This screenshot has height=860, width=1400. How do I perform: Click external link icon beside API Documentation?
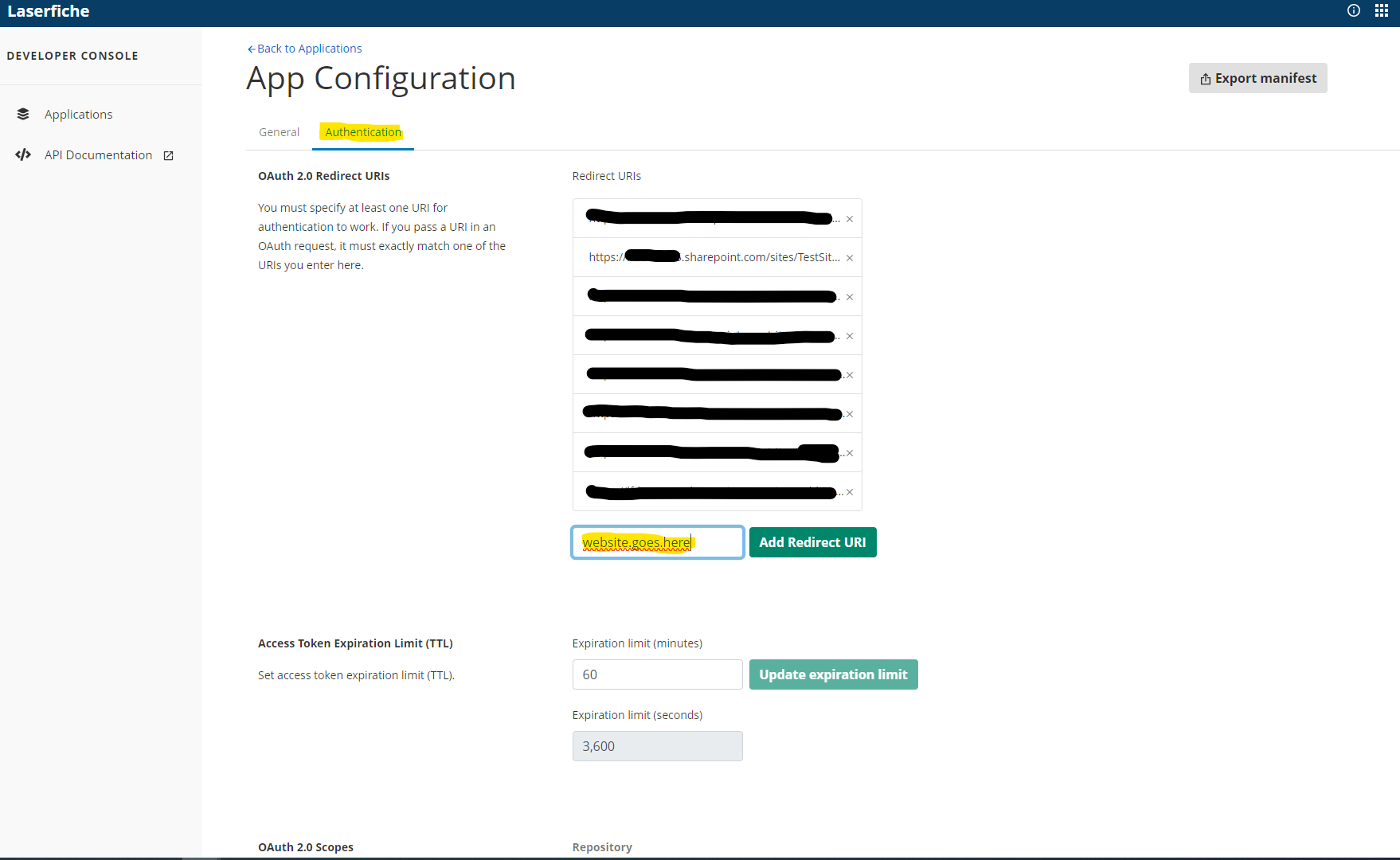tap(169, 155)
